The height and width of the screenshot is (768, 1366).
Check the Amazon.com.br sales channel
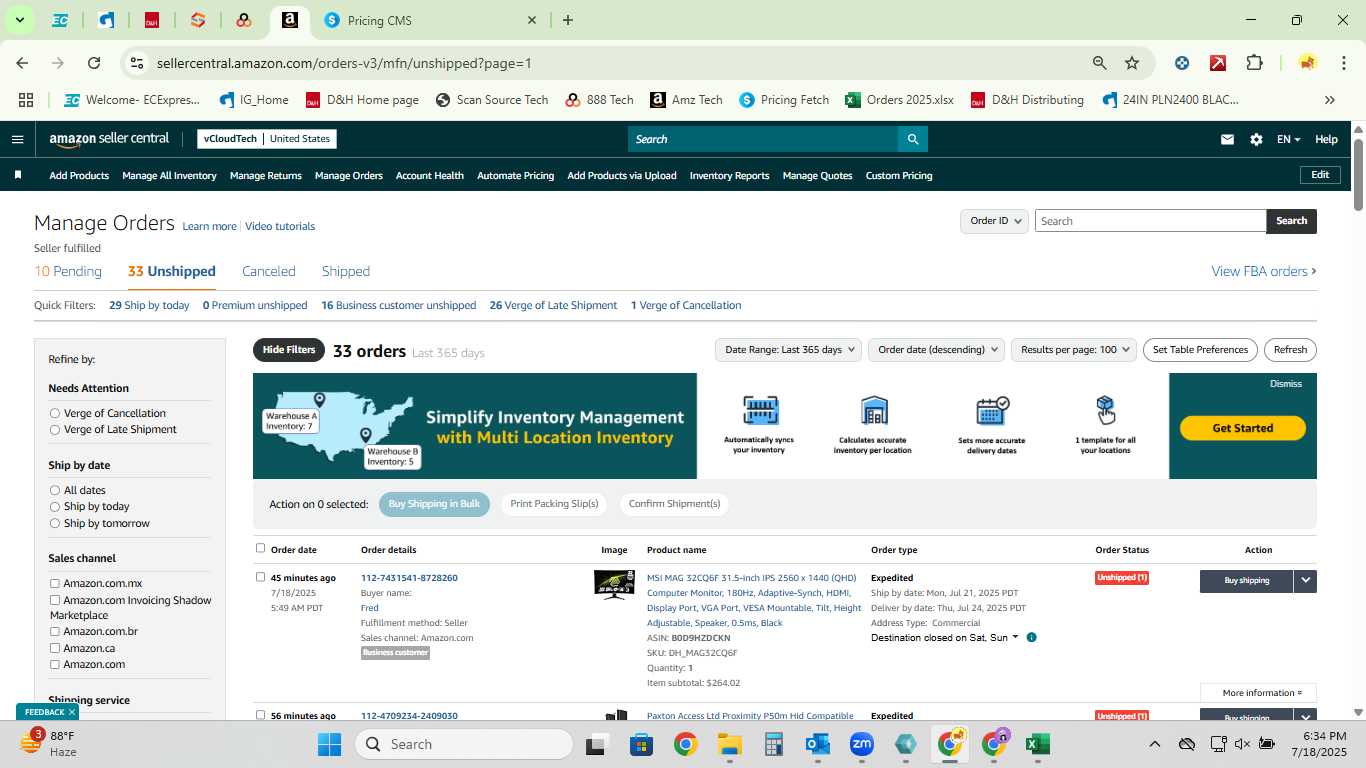pyautogui.click(x=55, y=631)
